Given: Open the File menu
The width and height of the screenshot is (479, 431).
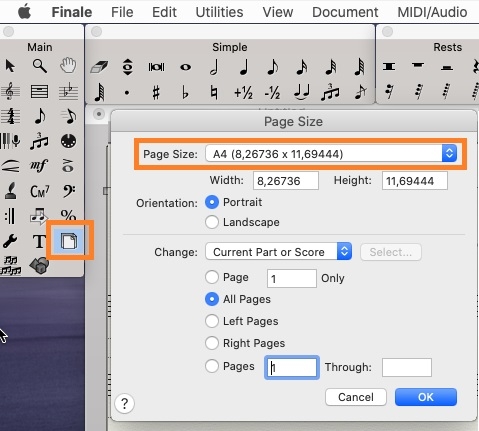Looking at the screenshot, I should pos(122,12).
